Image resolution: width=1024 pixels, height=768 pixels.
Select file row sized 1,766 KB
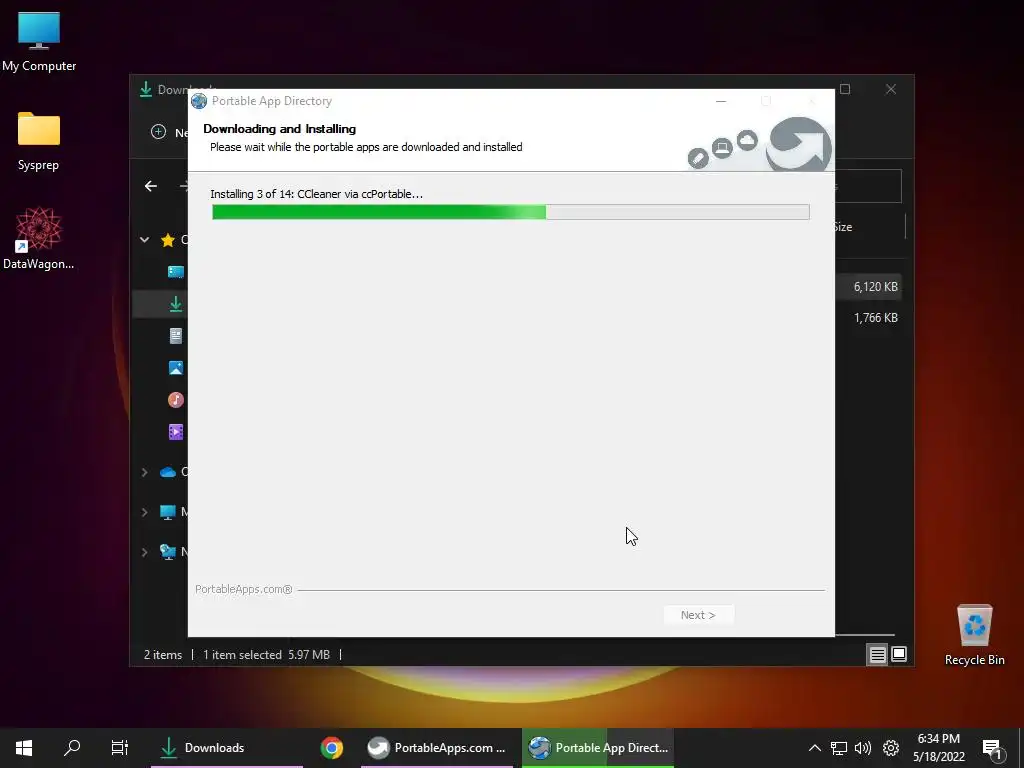click(x=869, y=318)
